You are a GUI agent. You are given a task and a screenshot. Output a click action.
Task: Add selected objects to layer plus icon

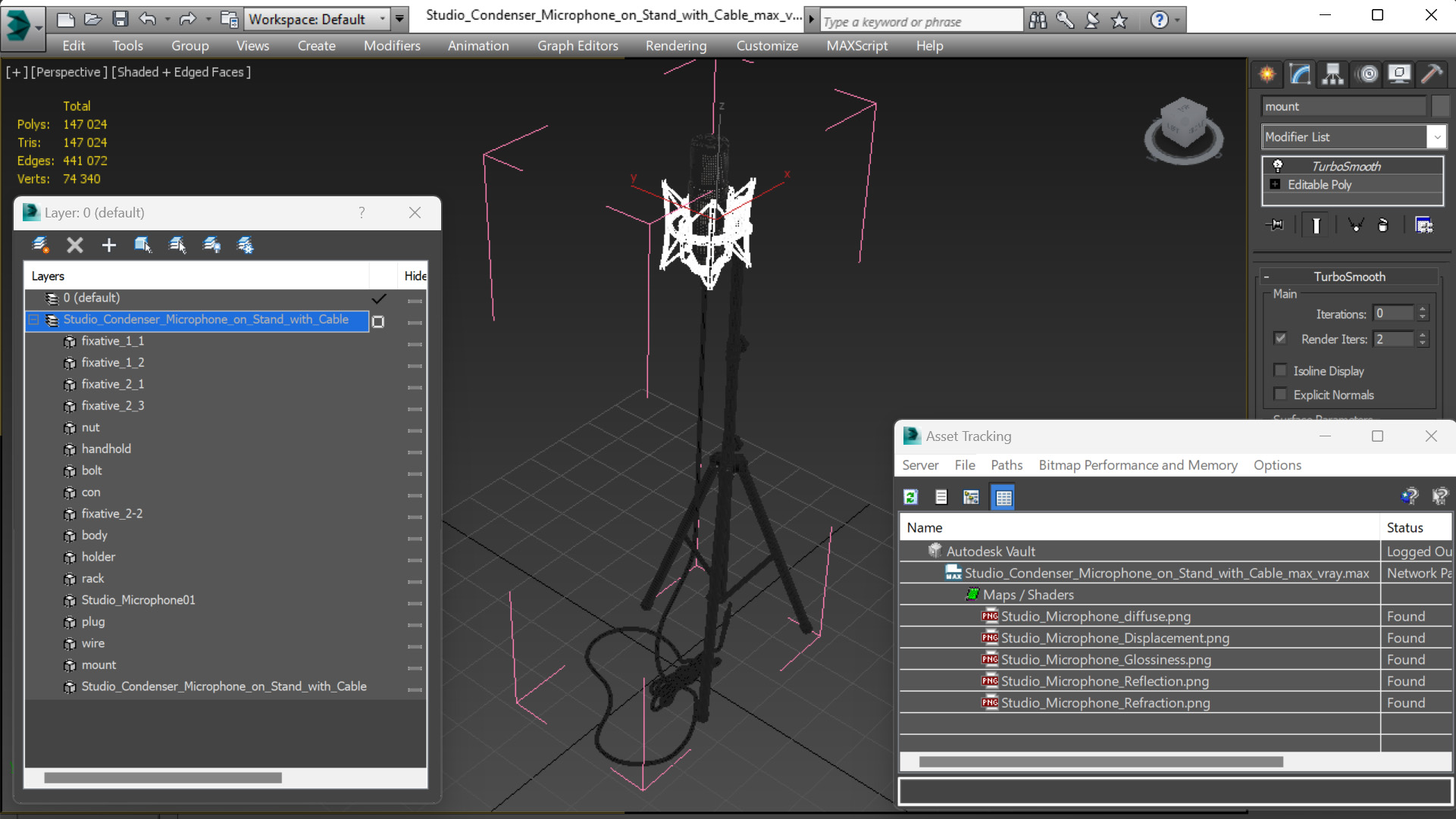109,245
